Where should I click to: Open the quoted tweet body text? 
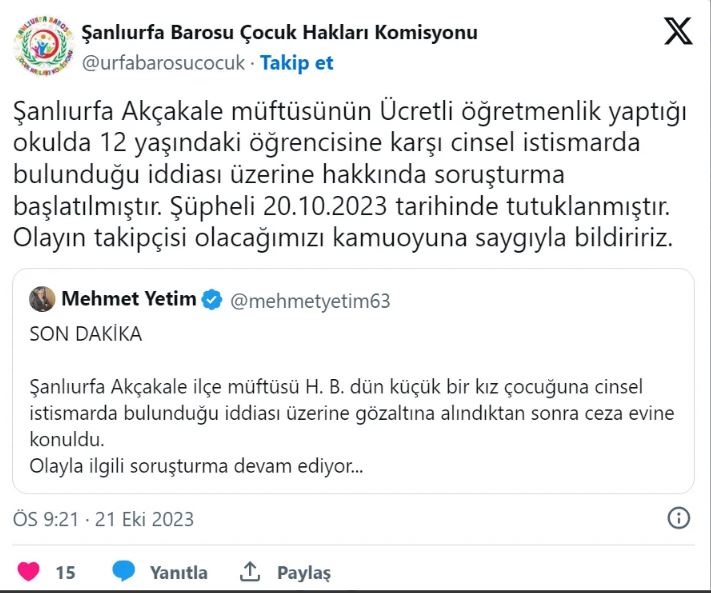350,426
